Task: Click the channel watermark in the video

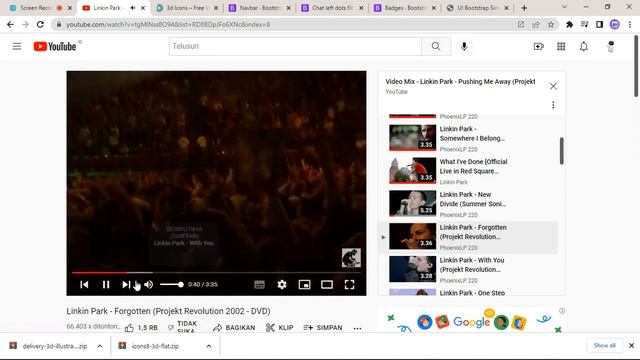Action: (x=351, y=258)
